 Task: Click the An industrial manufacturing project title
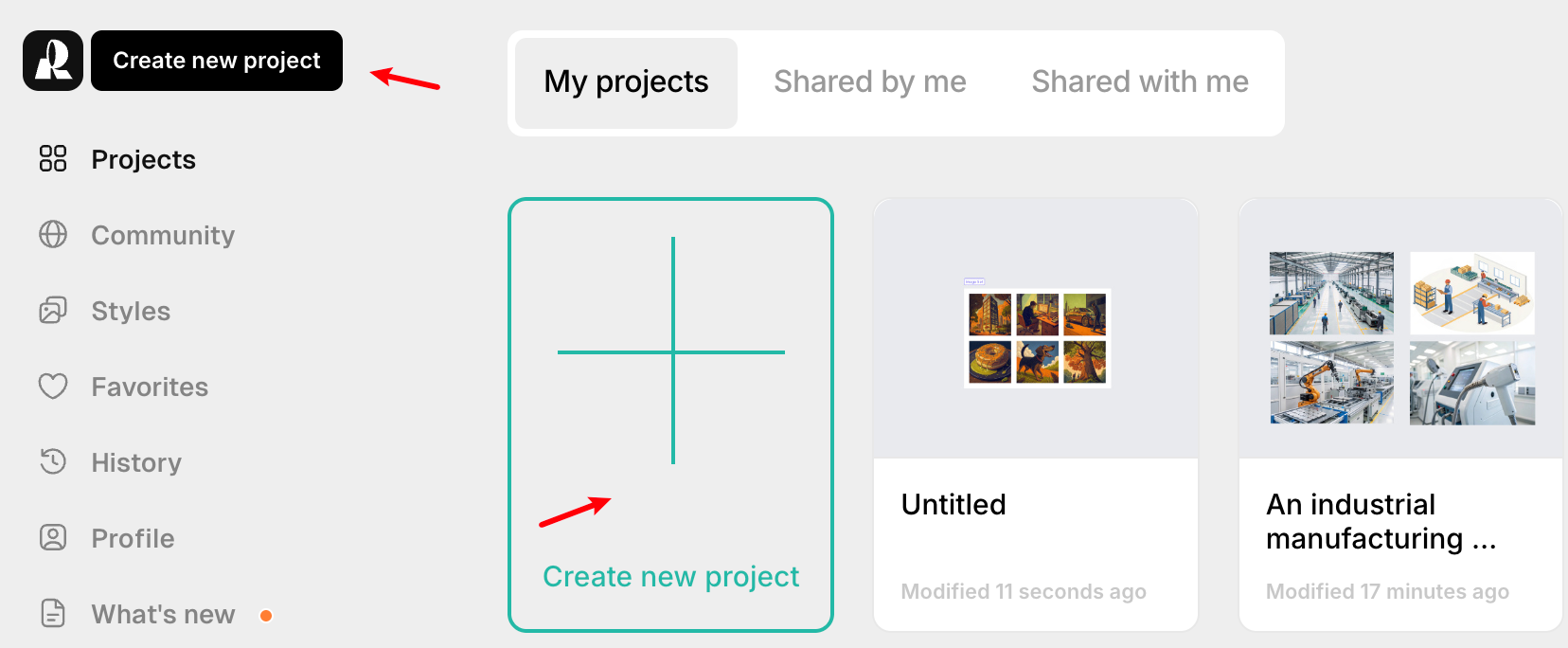tap(1380, 521)
